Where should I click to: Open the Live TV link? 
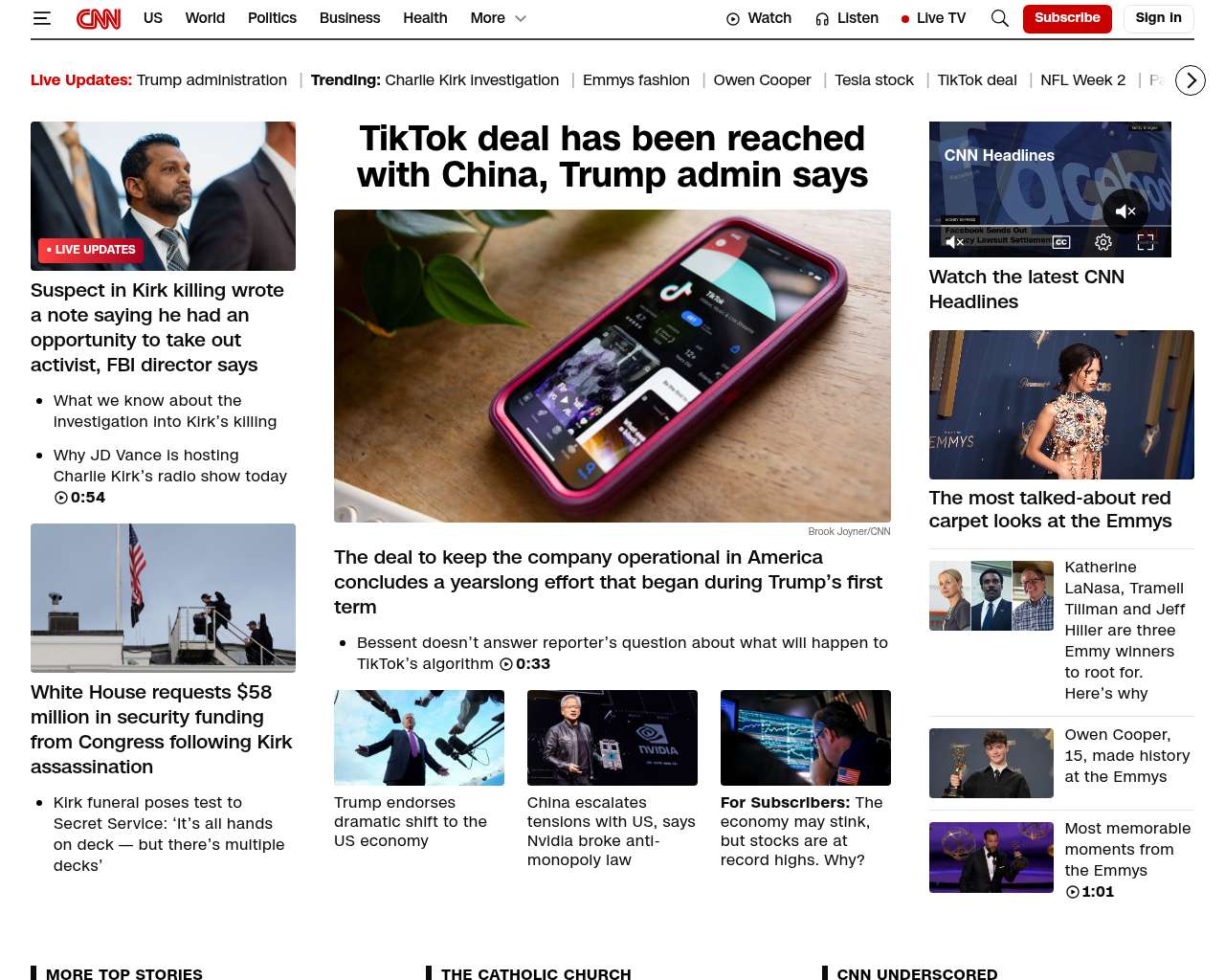(x=933, y=18)
